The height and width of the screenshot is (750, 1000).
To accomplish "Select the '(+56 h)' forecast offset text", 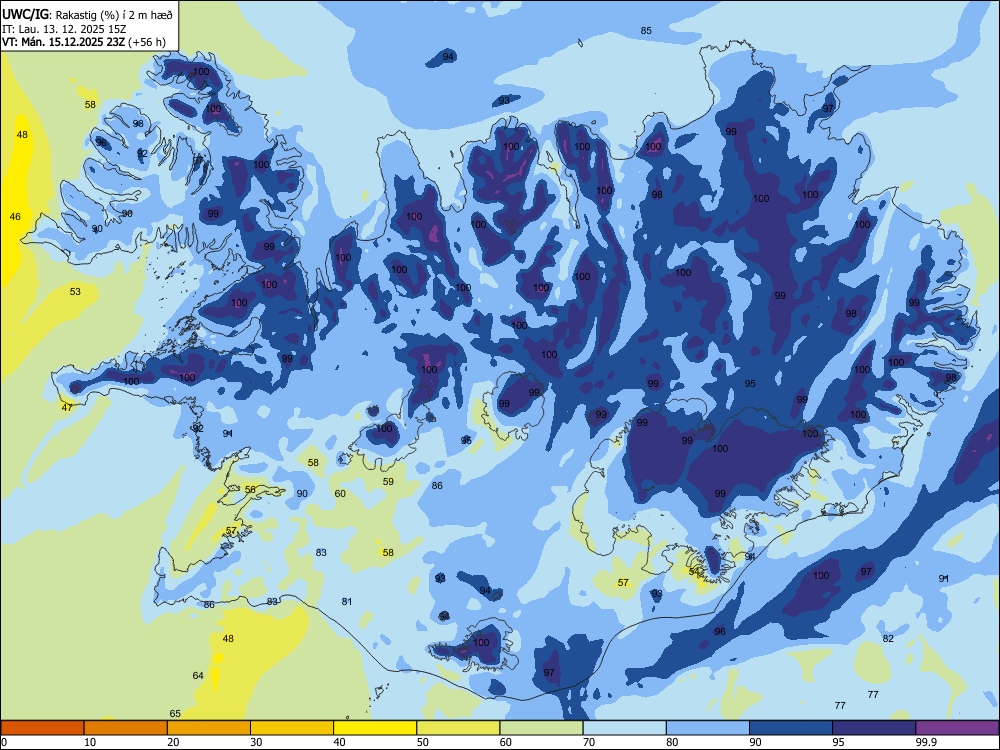I will click(147, 42).
